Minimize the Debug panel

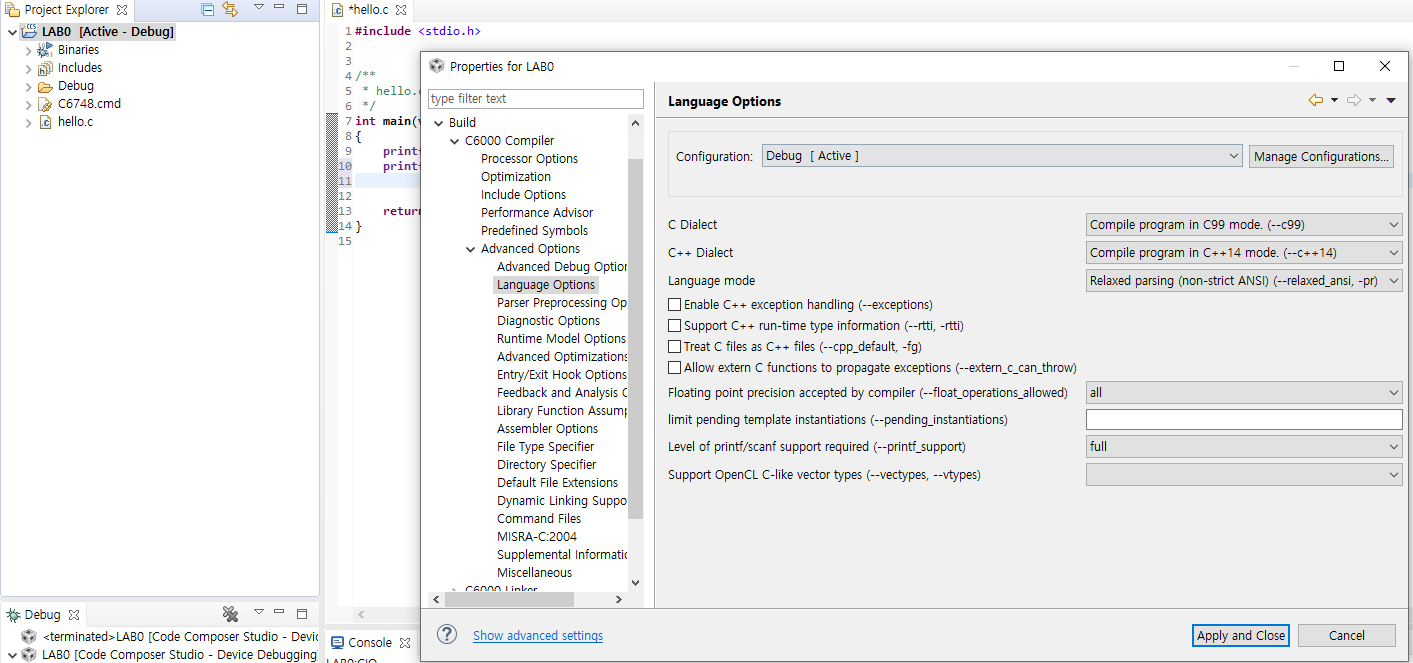(280, 612)
